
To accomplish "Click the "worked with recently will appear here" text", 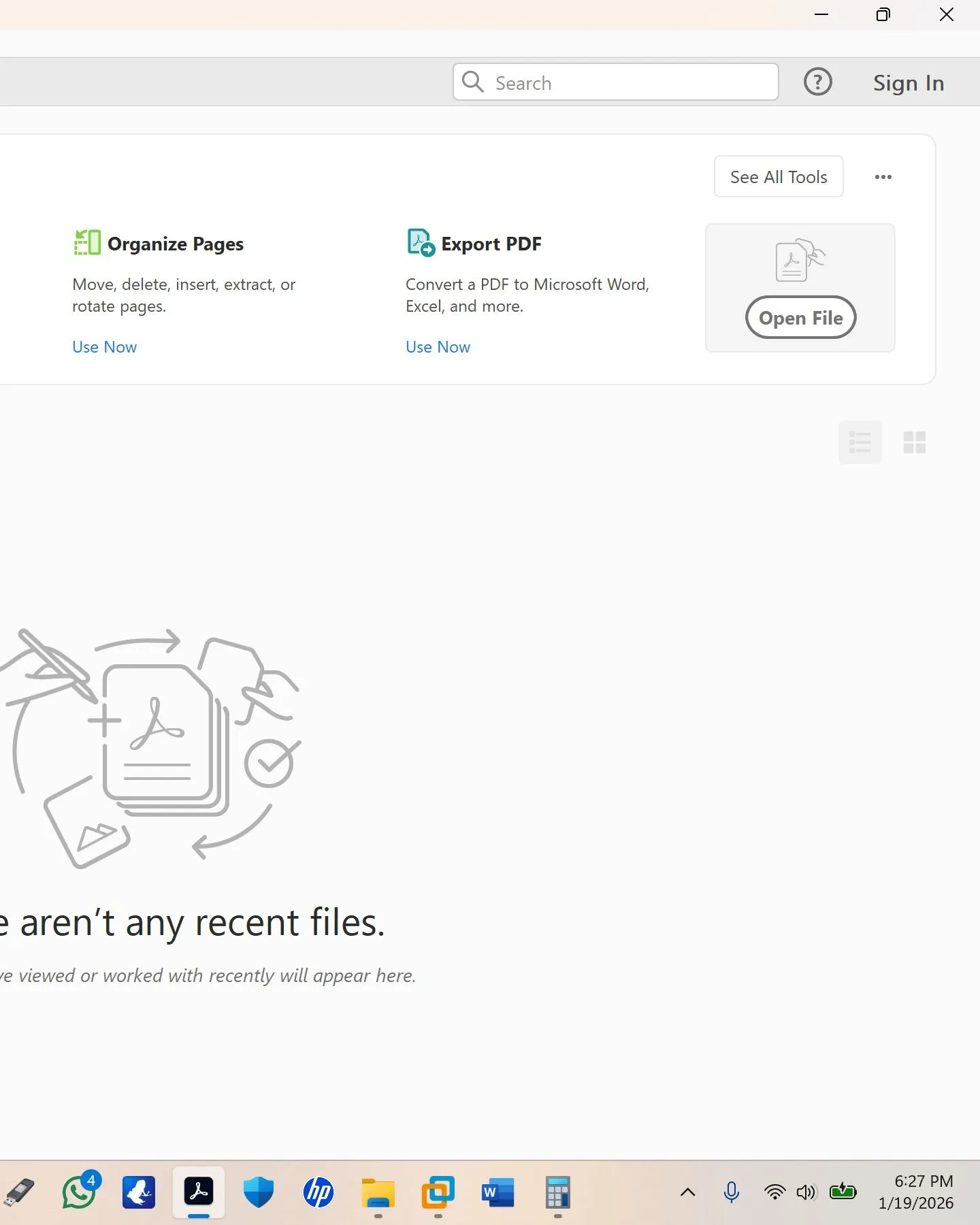I will click(259, 976).
